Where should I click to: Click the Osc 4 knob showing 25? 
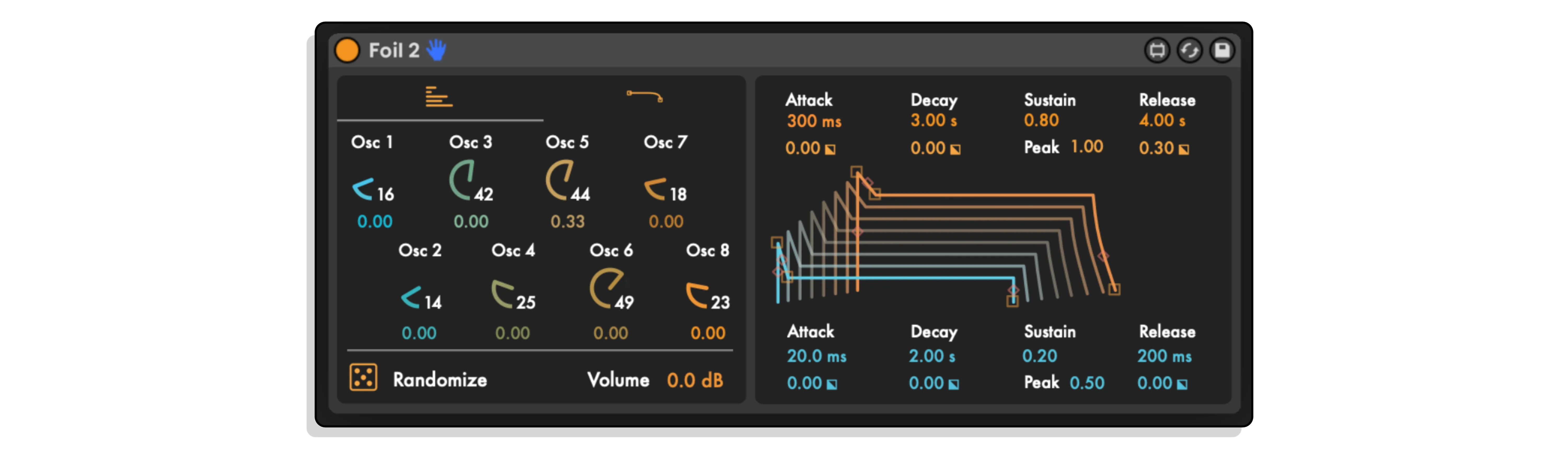[x=503, y=294]
